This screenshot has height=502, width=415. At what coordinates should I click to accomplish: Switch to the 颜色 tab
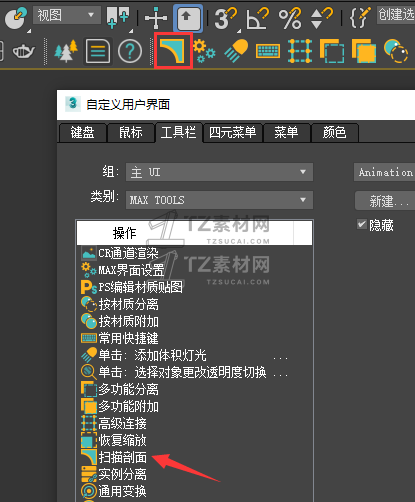coord(334,133)
